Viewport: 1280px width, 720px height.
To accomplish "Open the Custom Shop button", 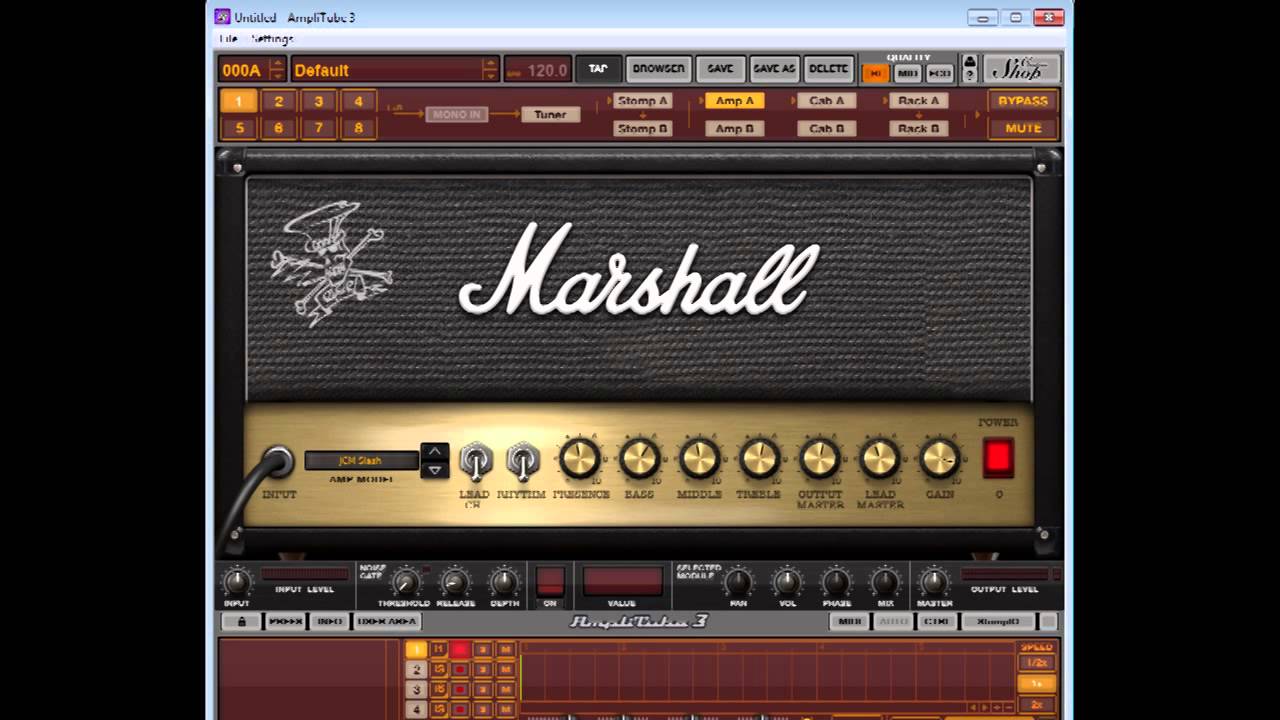I will coord(1021,69).
